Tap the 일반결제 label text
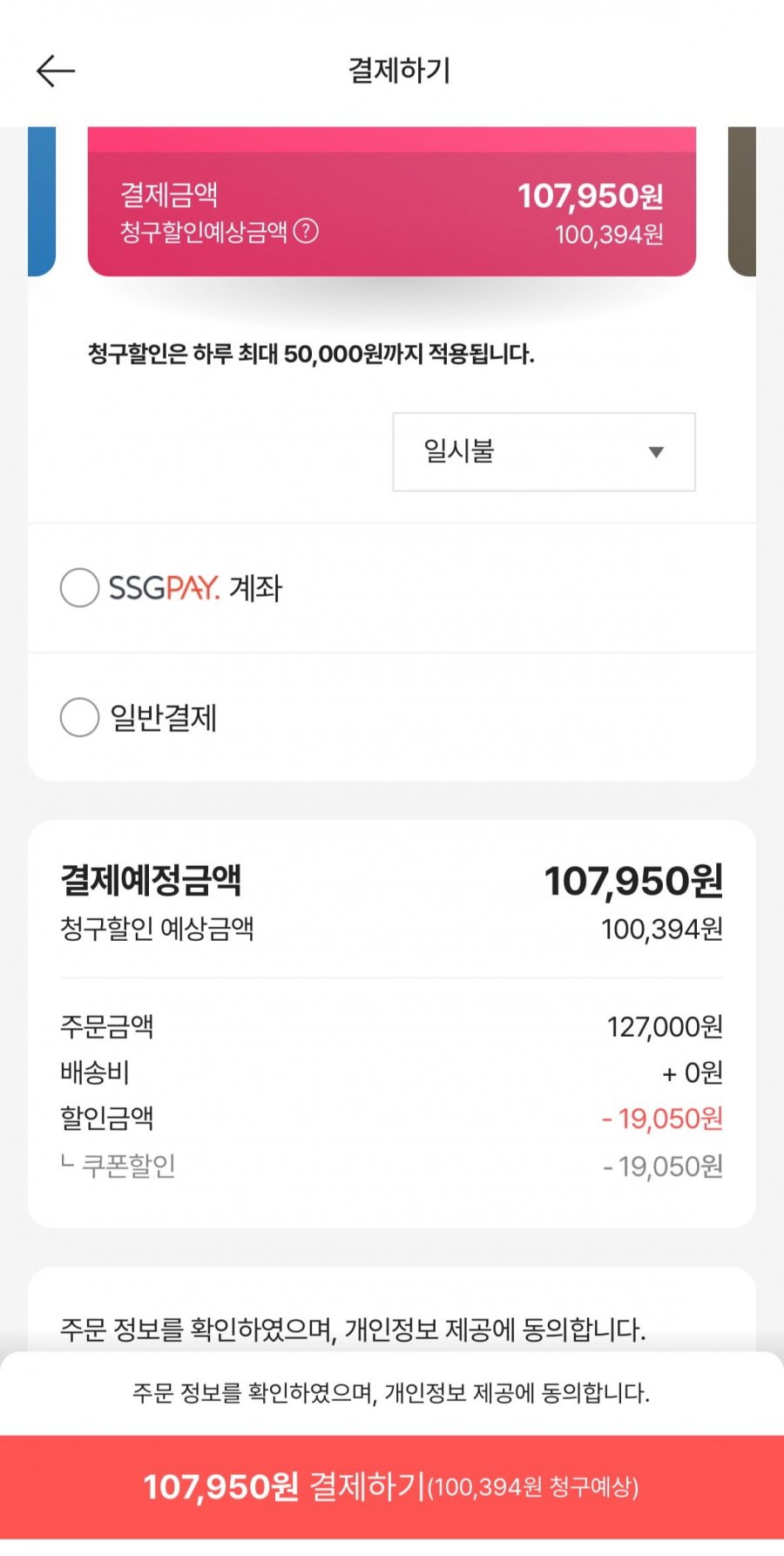The width and height of the screenshot is (784, 1556). [x=164, y=718]
